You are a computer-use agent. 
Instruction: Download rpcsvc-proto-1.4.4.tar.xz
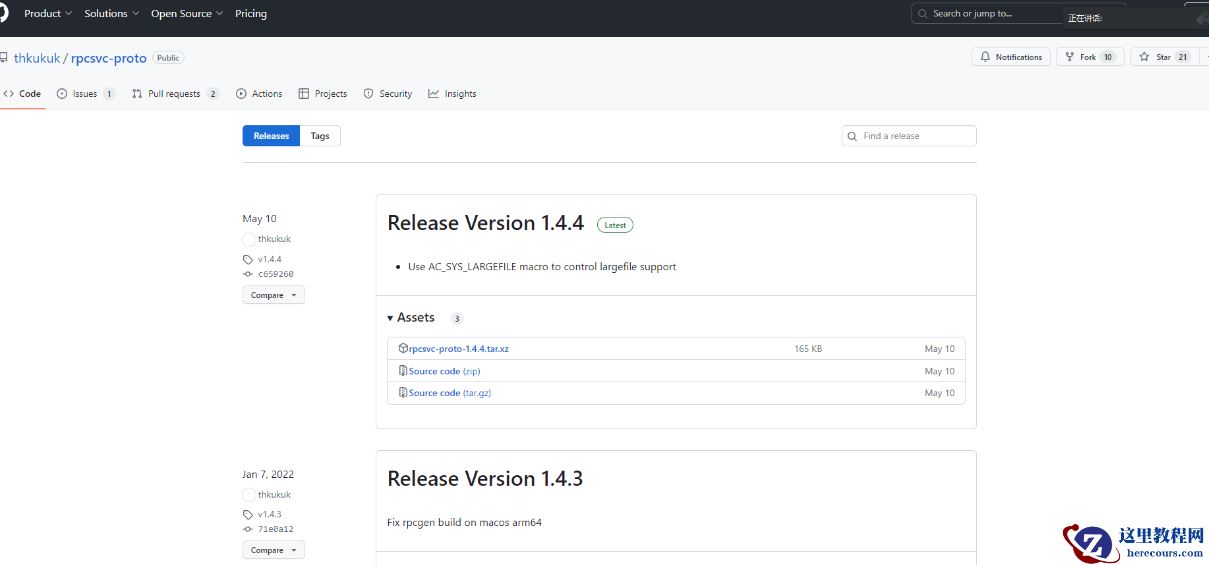(459, 349)
